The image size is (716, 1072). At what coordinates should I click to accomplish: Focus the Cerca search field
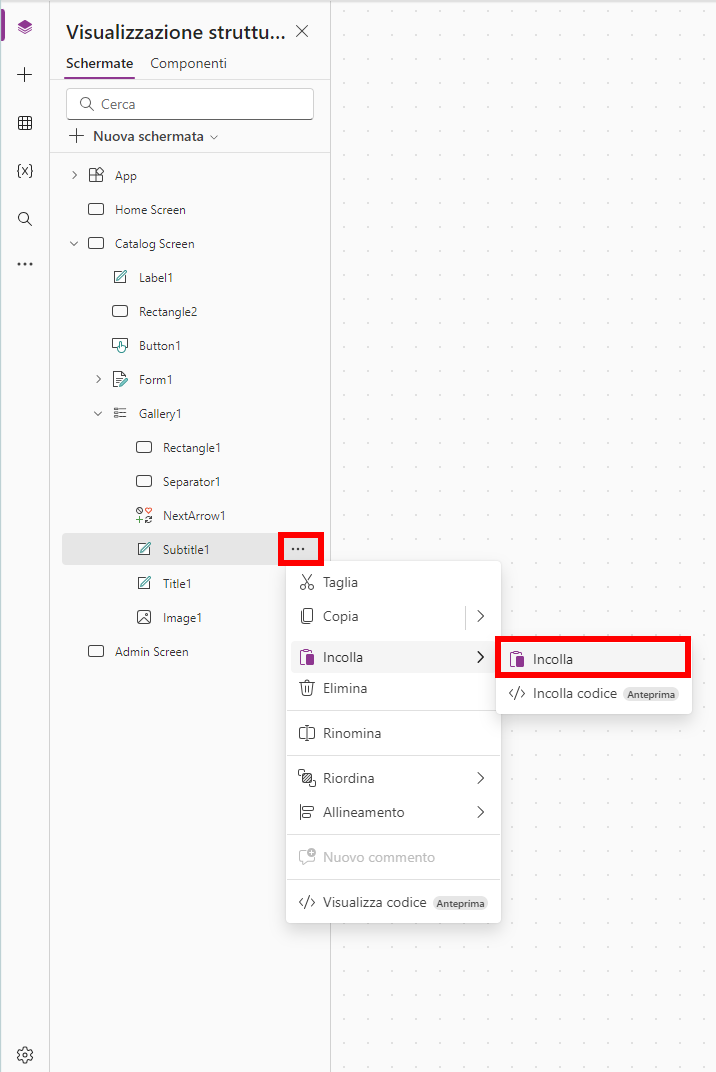pyautogui.click(x=190, y=104)
